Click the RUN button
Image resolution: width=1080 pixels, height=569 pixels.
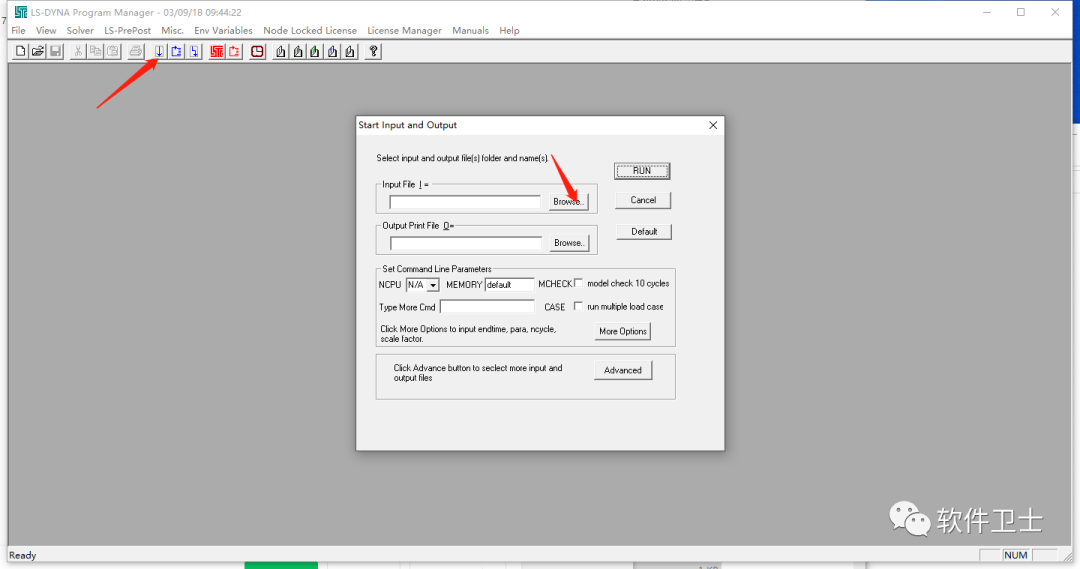[x=642, y=171]
